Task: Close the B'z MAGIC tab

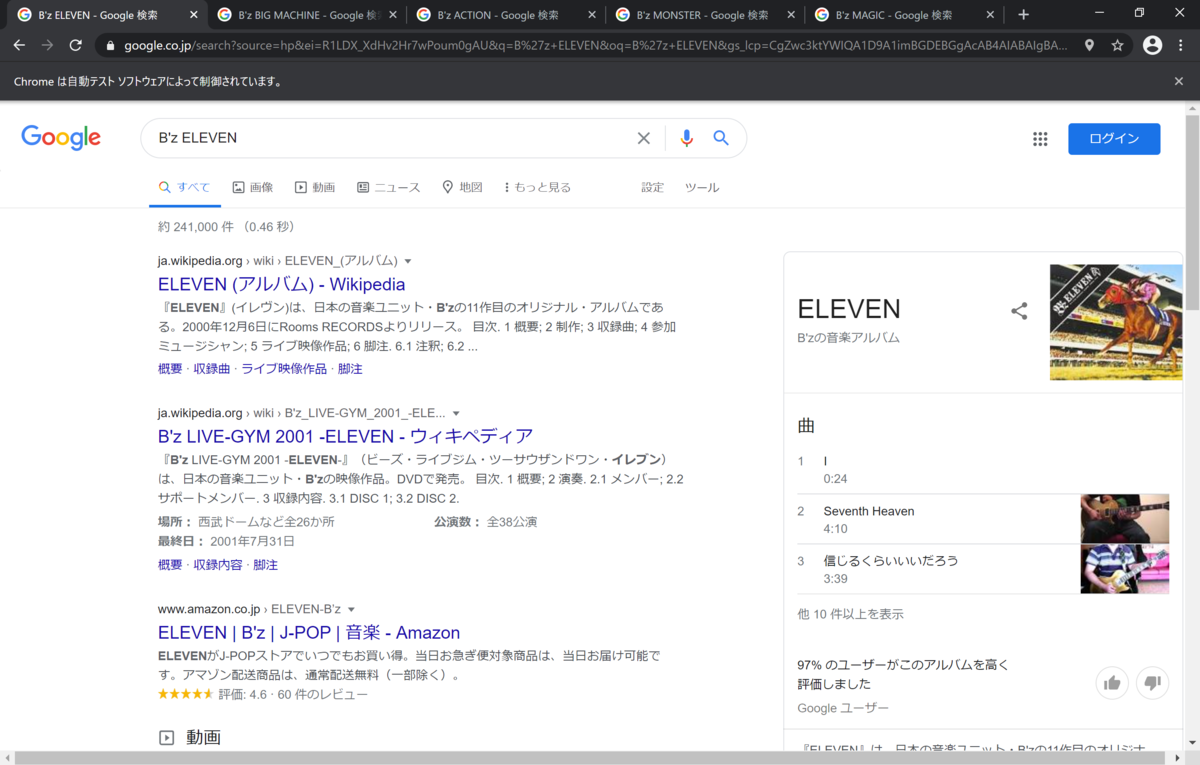Action: click(991, 15)
